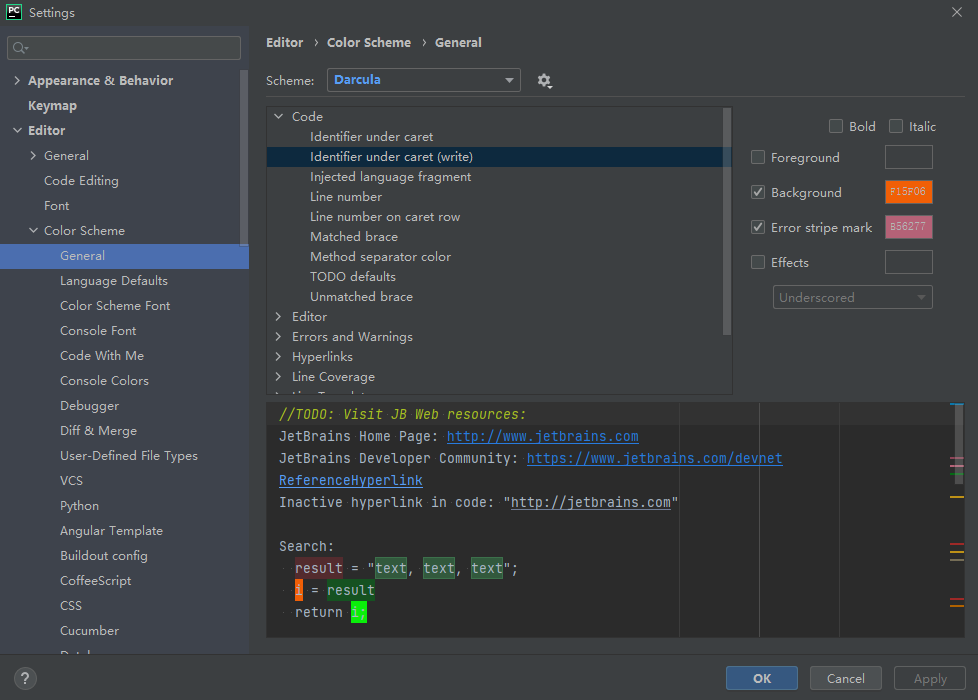
Task: Open Console Colors page
Action: point(104,381)
